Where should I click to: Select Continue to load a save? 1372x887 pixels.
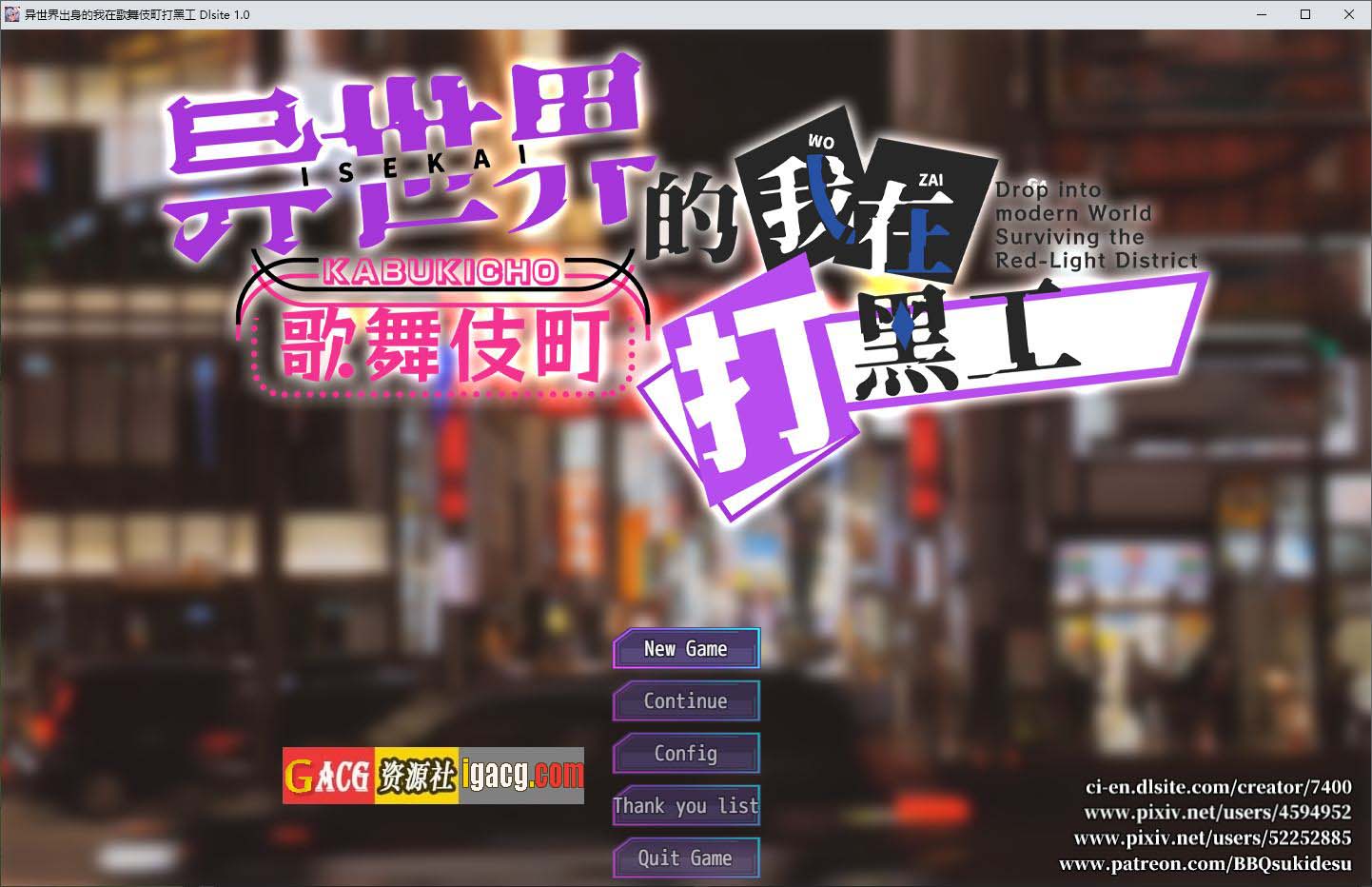(685, 701)
